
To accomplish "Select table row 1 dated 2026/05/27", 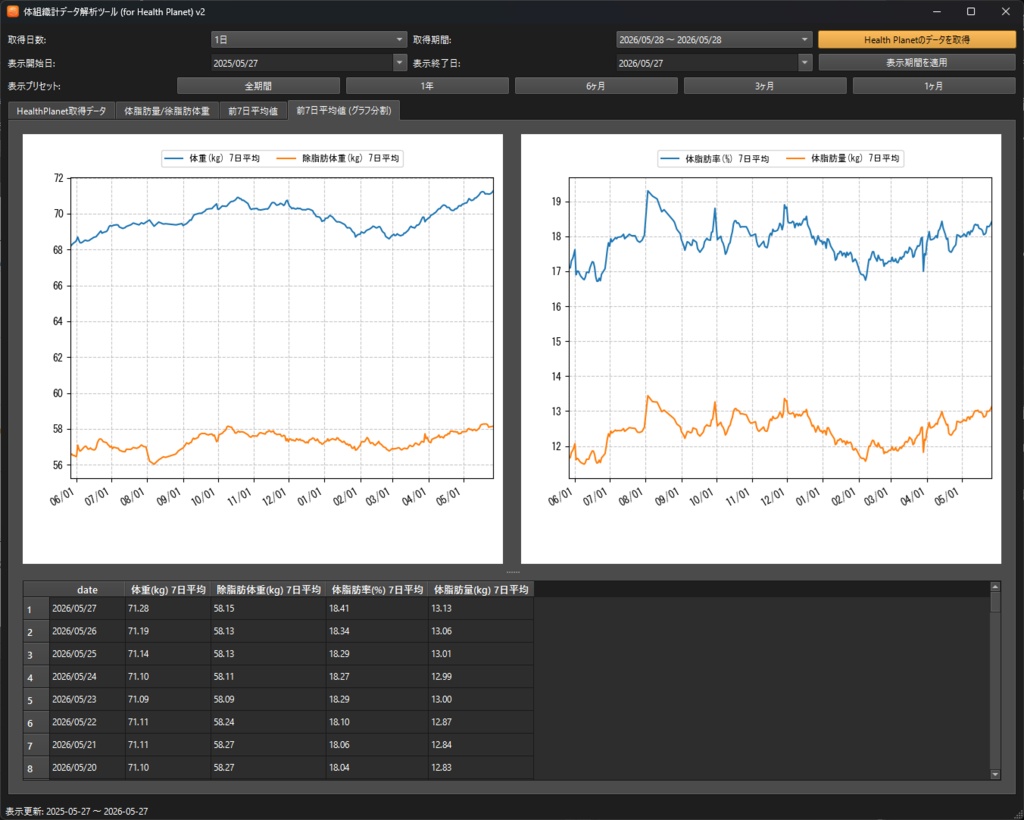I will [278, 608].
